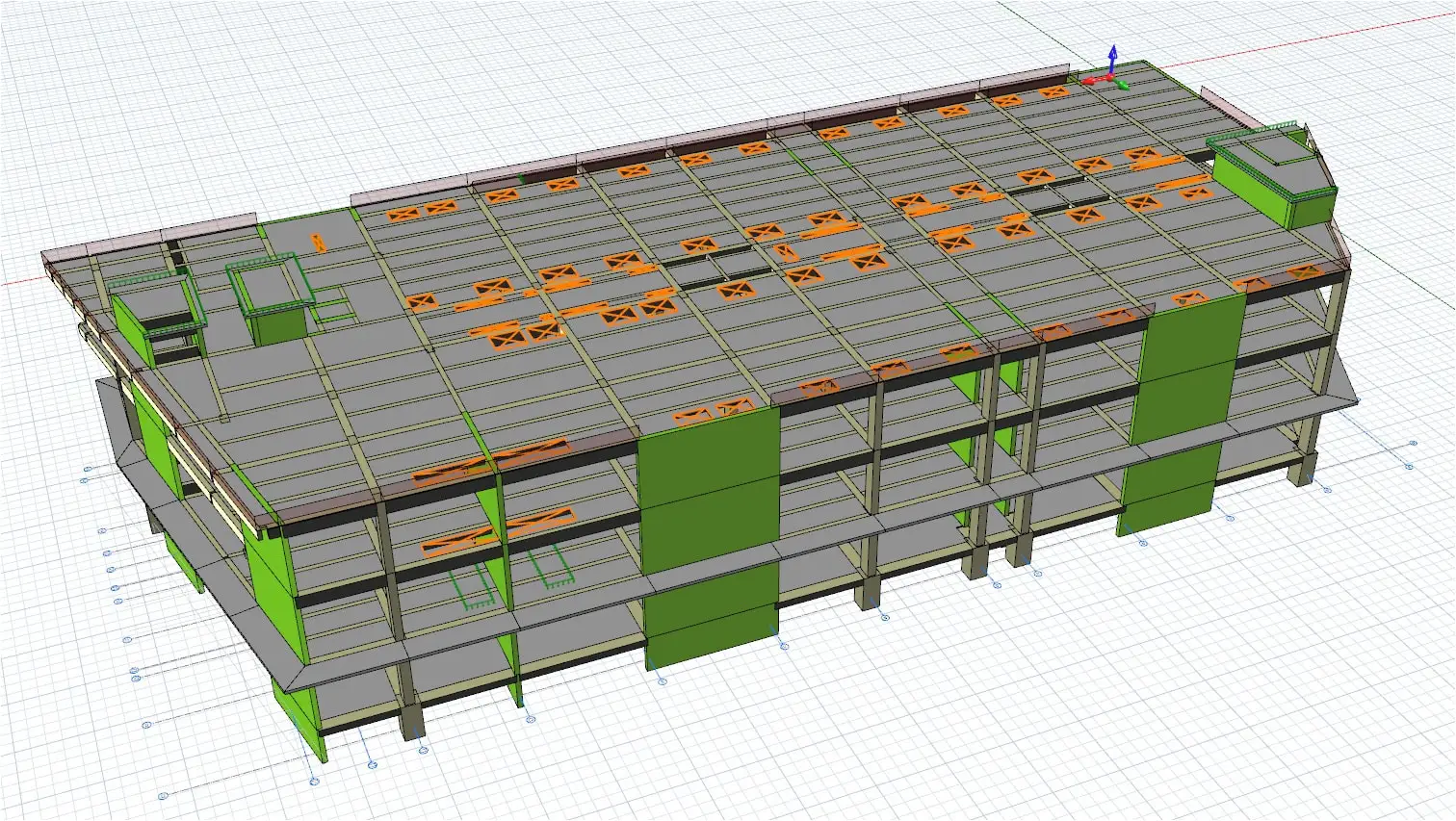Click the green Y-axis arrow of the gizmo
This screenshot has height=821, width=1456.
coord(1121,84)
